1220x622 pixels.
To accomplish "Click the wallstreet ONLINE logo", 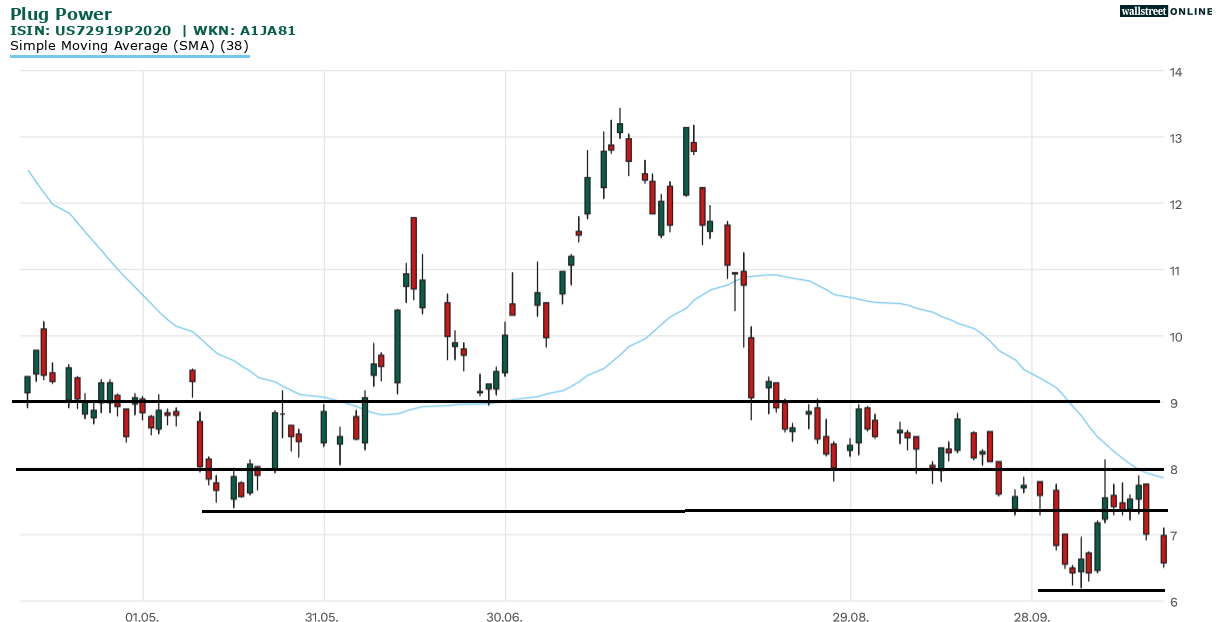I will click(x=1165, y=11).
